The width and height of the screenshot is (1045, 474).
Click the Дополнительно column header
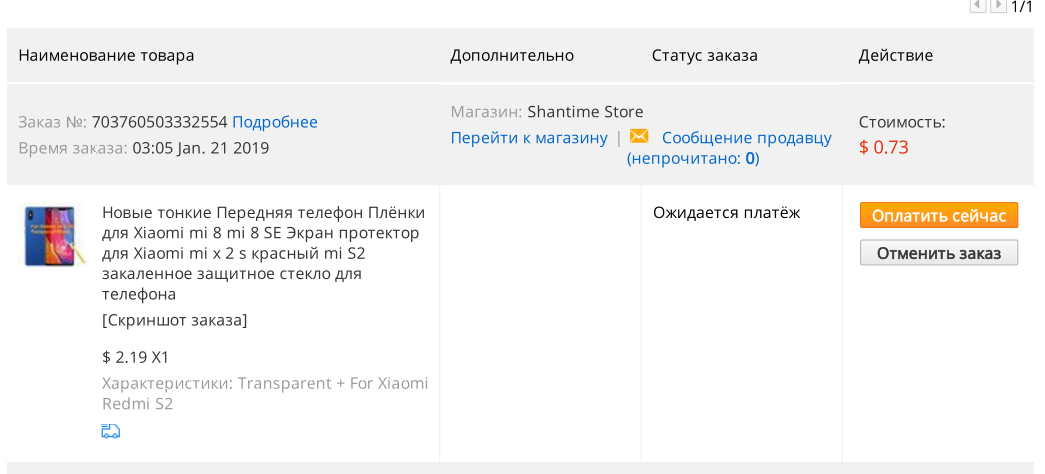coord(512,55)
